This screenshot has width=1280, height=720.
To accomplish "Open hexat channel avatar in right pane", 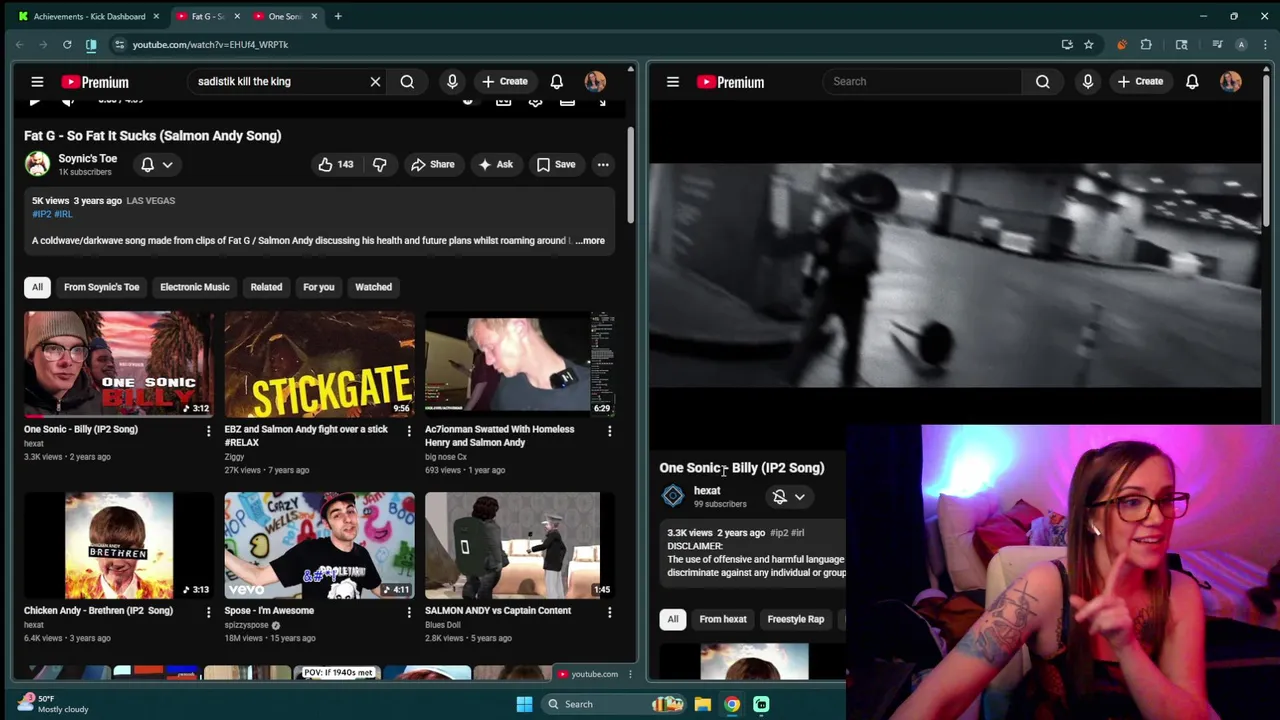I will (673, 496).
